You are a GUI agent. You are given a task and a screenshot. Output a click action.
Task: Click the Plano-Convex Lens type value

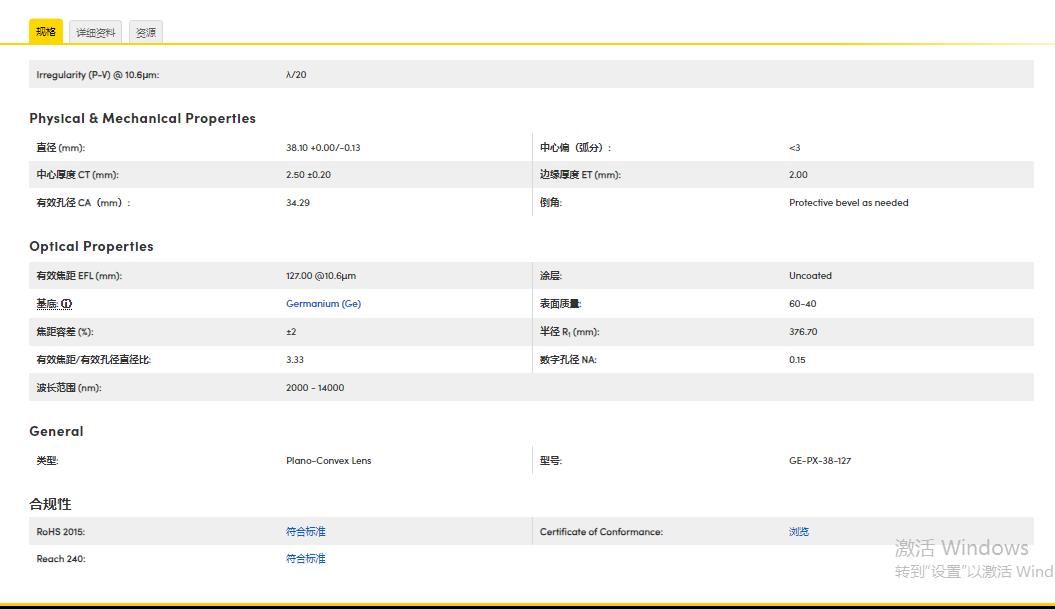[x=329, y=460]
